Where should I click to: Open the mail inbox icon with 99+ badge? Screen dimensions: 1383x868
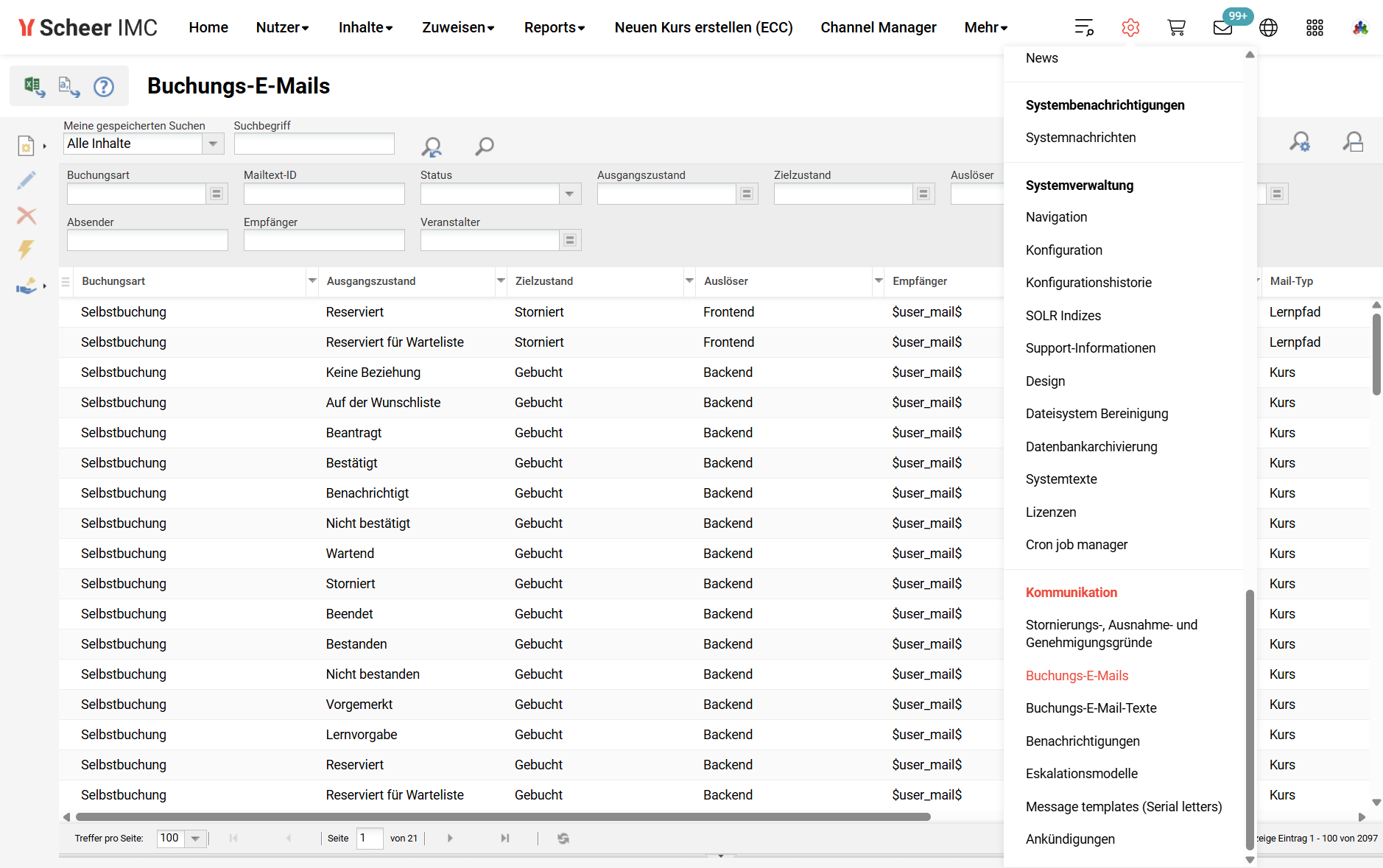[1222, 28]
